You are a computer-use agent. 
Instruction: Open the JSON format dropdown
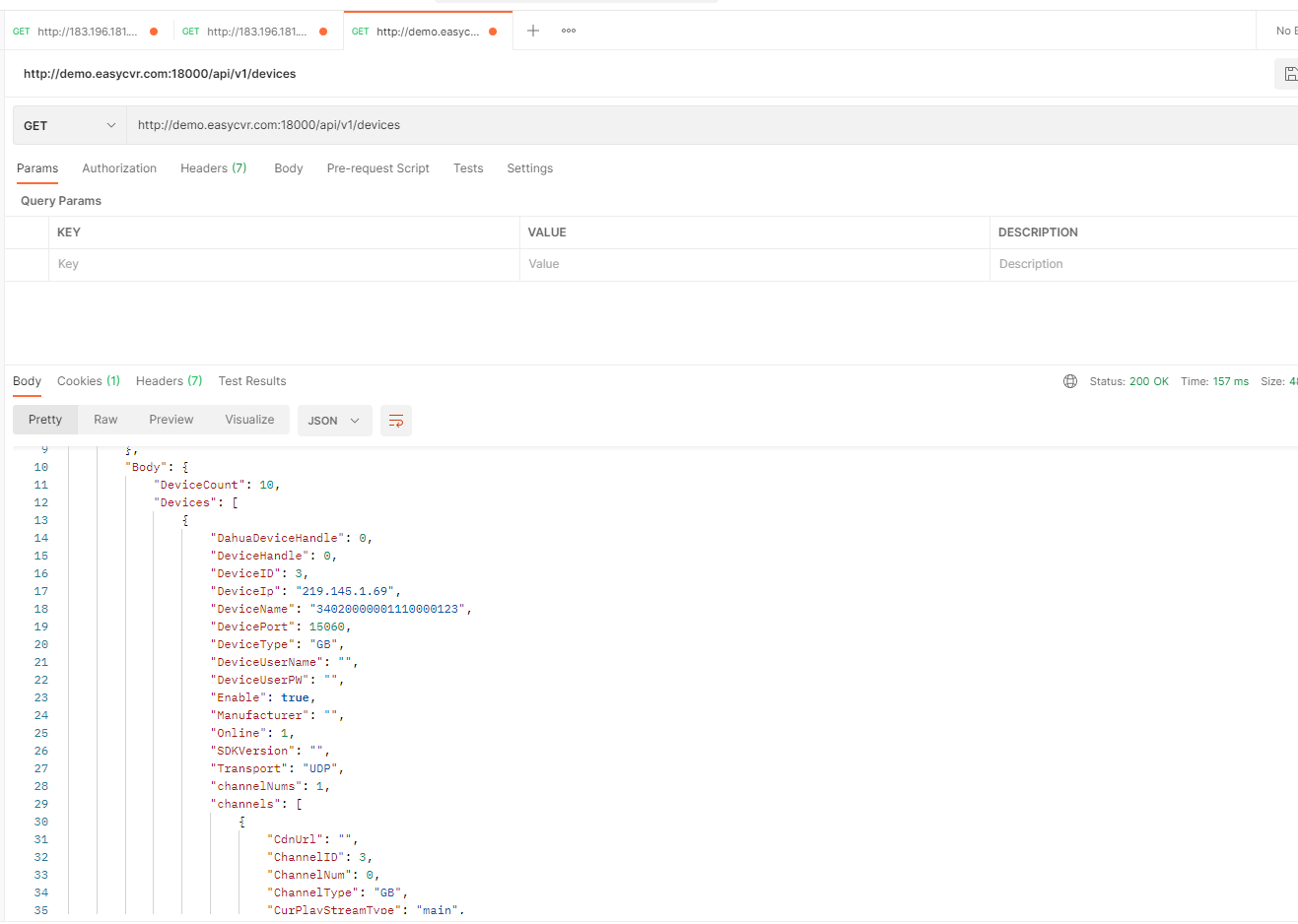[334, 421]
